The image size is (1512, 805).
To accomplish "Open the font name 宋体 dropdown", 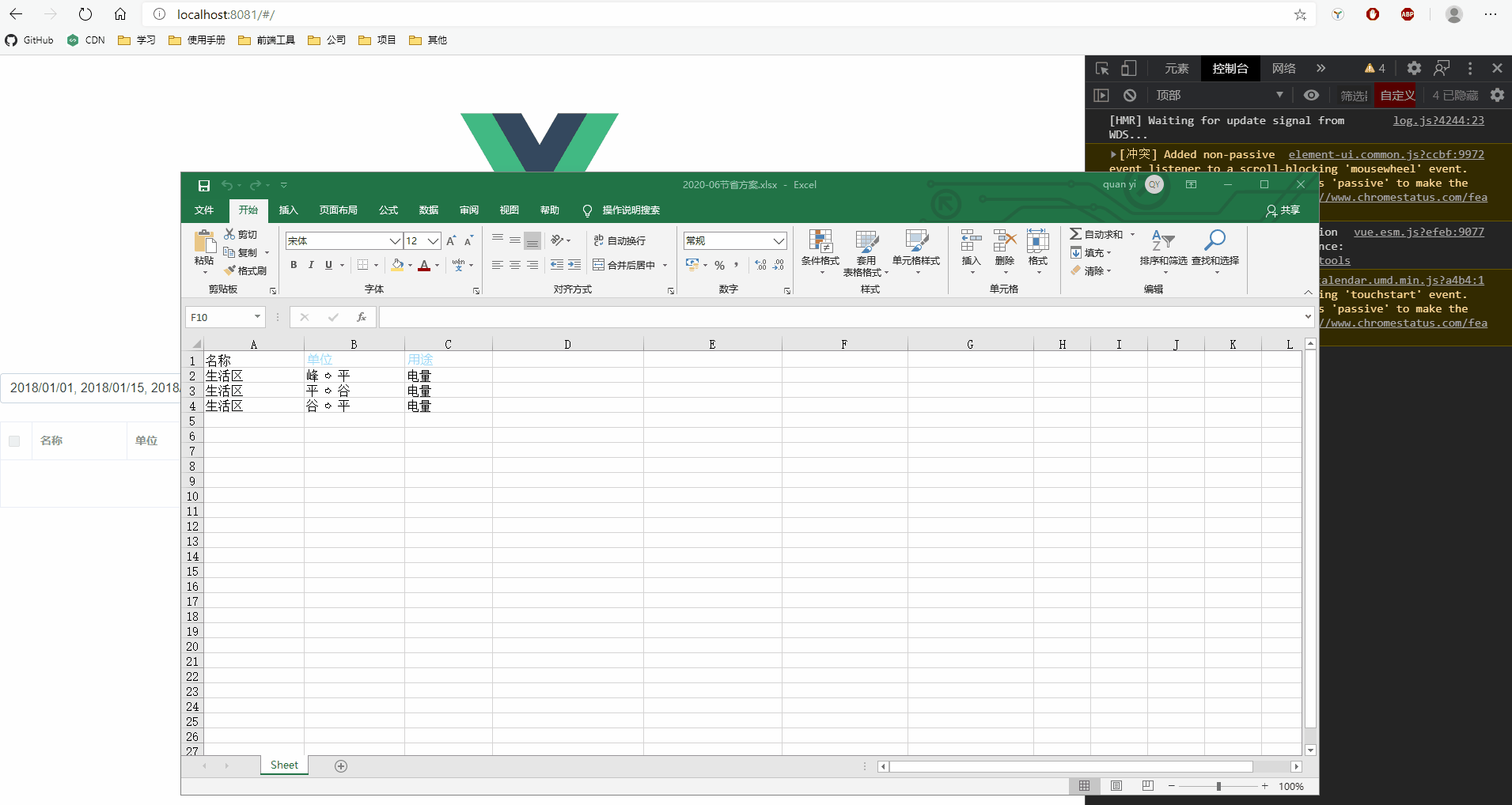I will pos(395,240).
